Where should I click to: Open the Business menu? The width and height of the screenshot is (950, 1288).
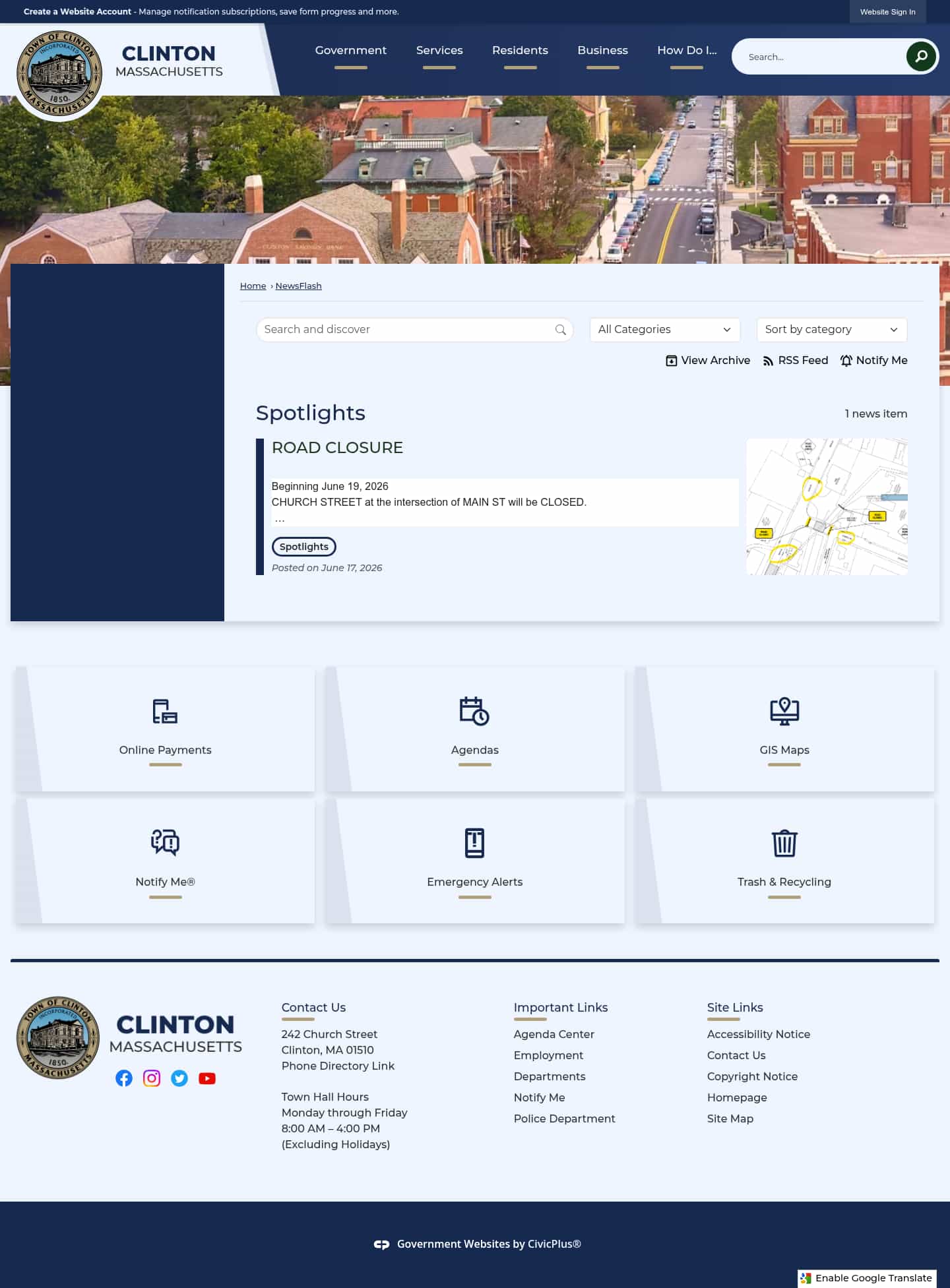pos(602,51)
